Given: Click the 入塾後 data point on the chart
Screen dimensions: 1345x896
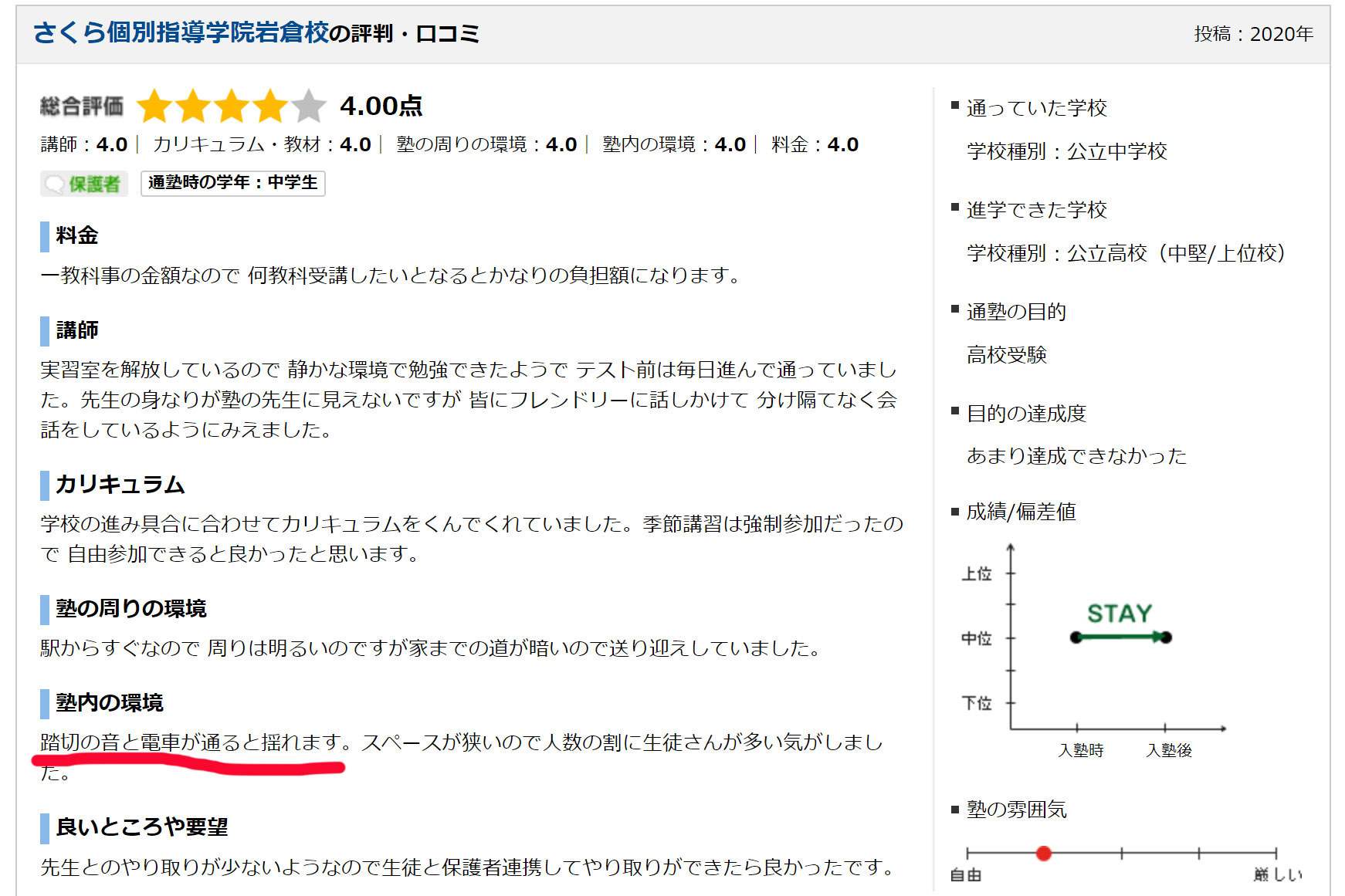Looking at the screenshot, I should click(1166, 637).
